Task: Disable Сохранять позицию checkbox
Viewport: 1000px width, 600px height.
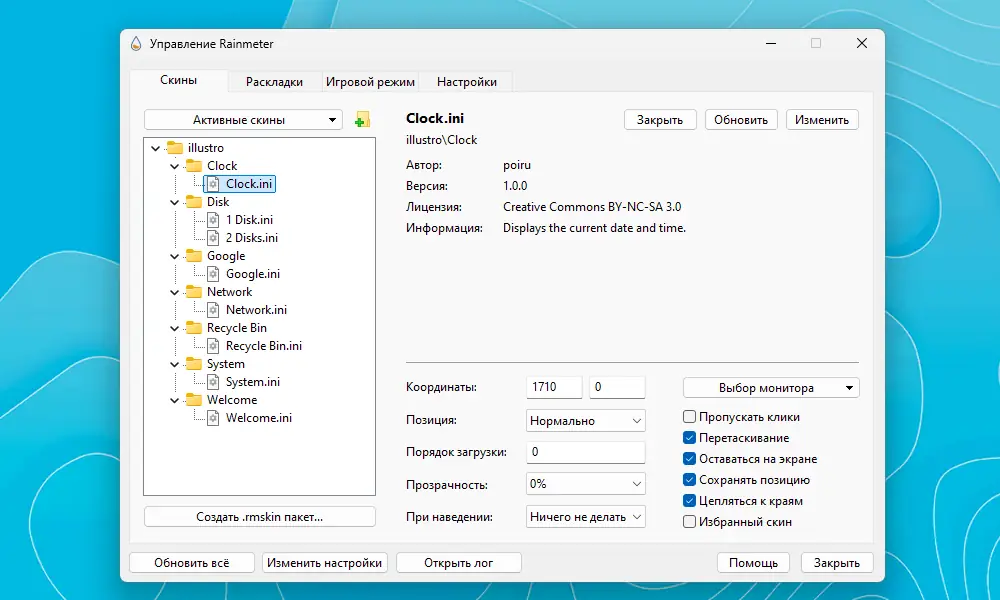Action: [689, 480]
